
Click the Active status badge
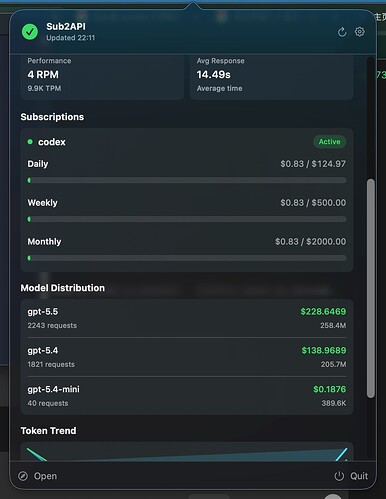click(329, 142)
